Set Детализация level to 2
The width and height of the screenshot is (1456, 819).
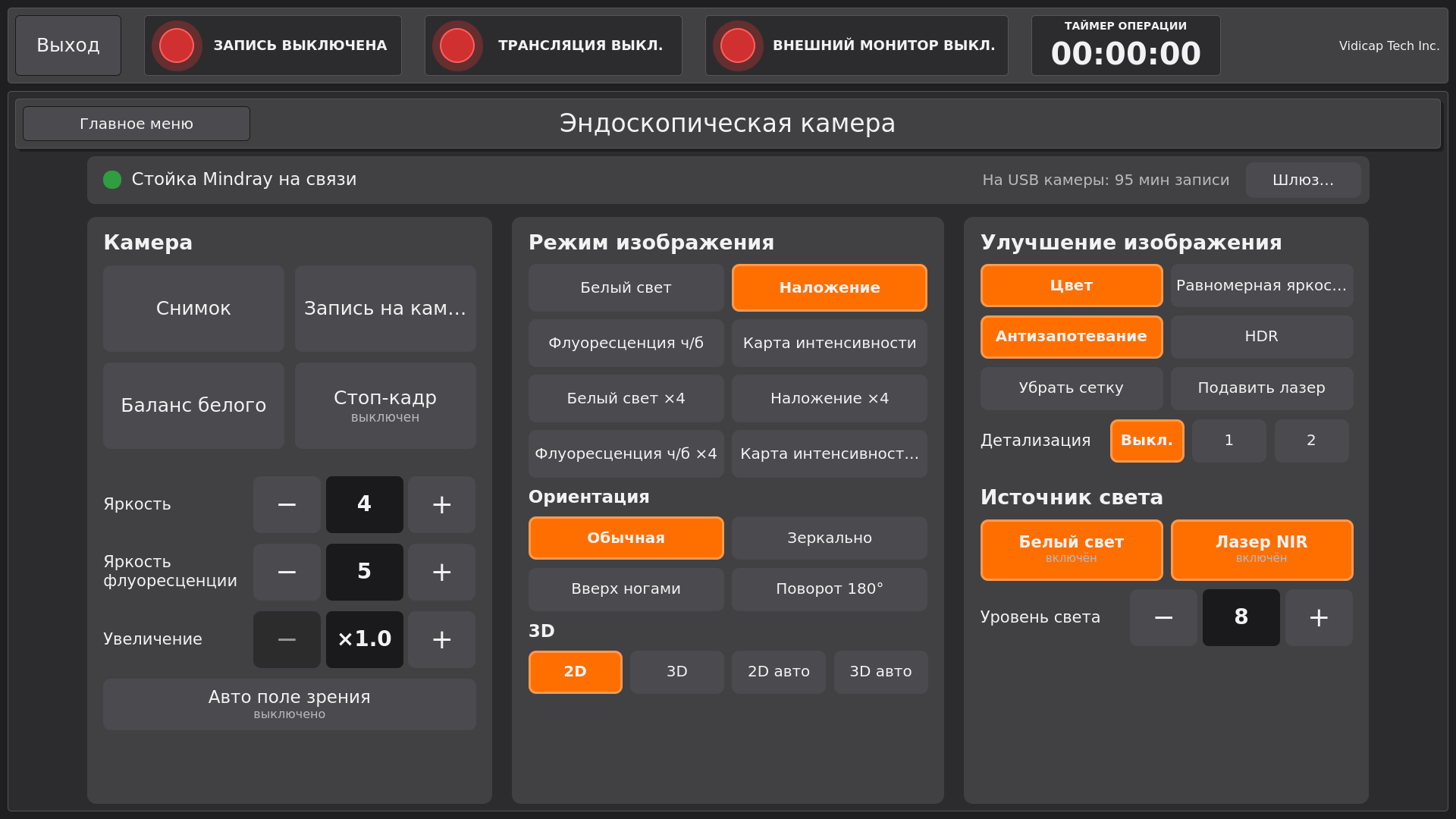1311,441
